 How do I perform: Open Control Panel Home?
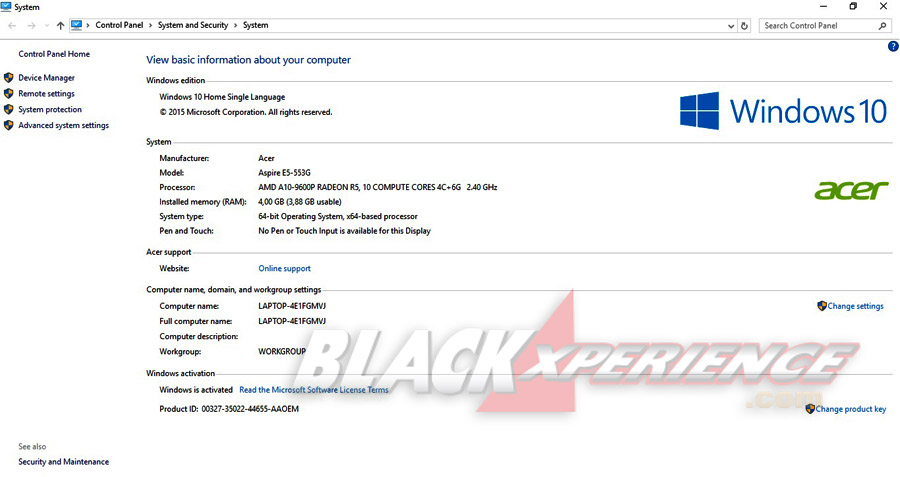pyautogui.click(x=54, y=54)
